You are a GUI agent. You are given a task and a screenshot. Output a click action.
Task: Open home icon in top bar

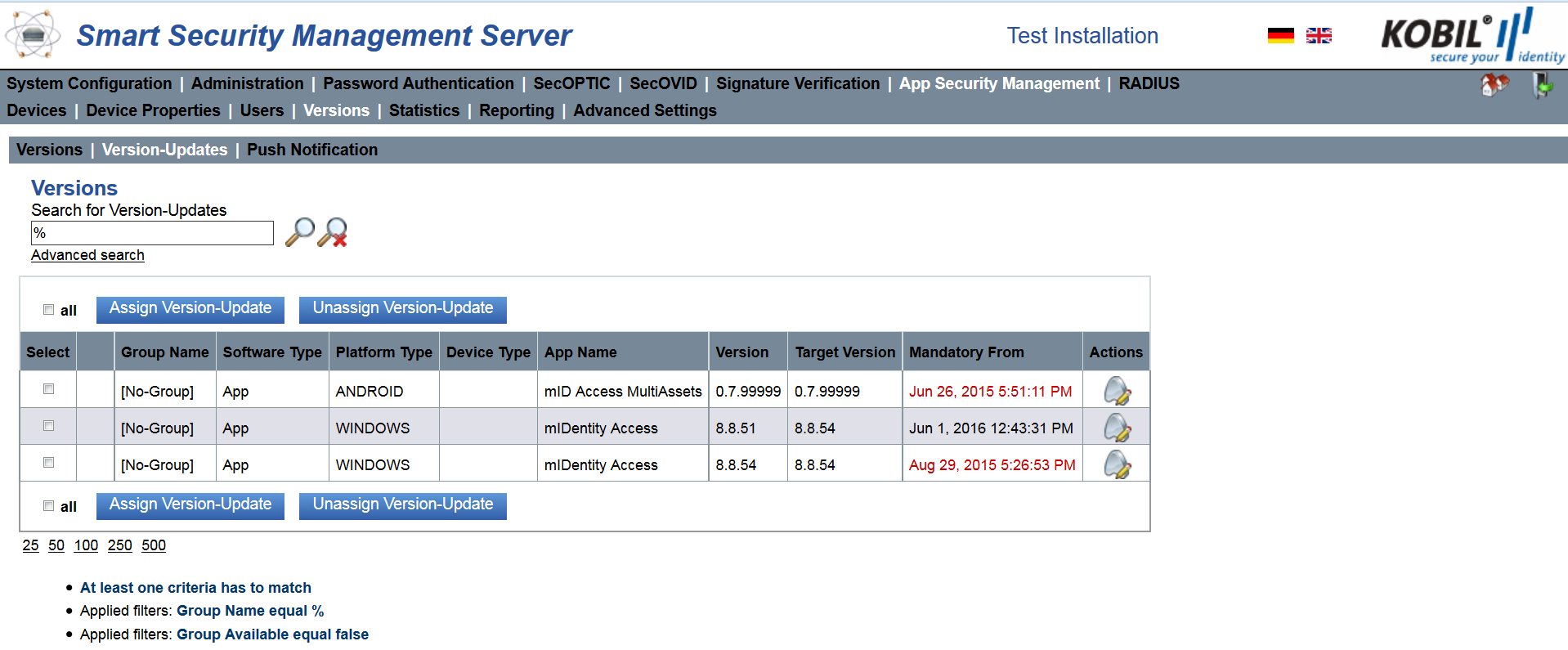pyautogui.click(x=1494, y=84)
